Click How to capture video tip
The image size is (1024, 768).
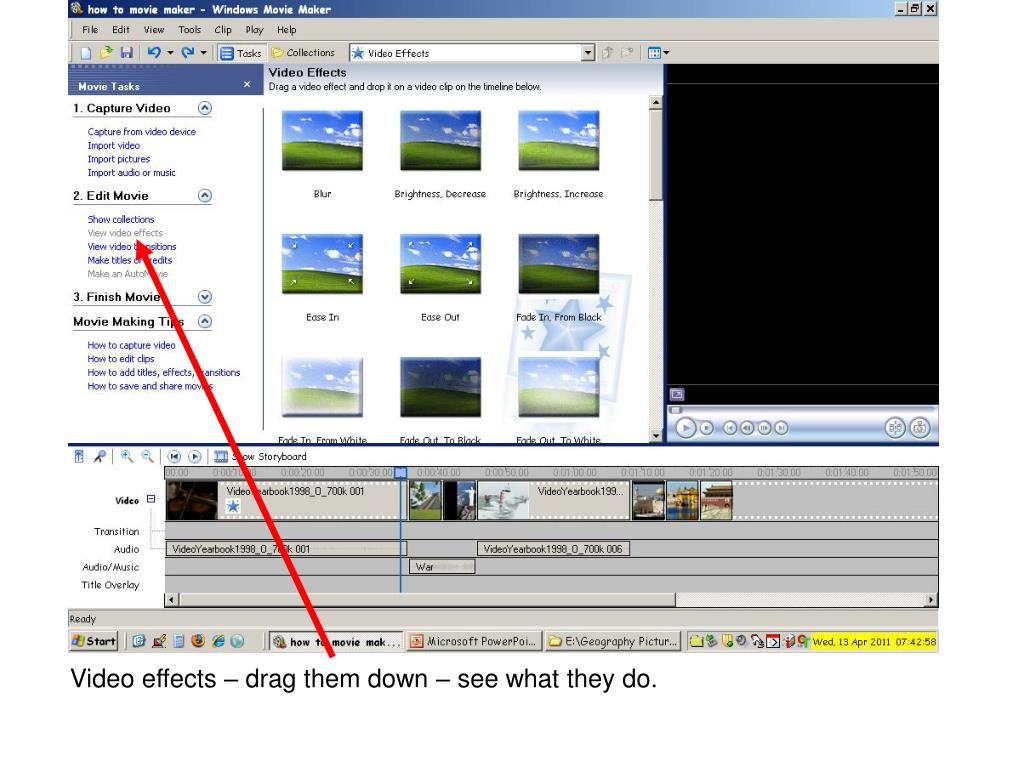pyautogui.click(x=131, y=345)
